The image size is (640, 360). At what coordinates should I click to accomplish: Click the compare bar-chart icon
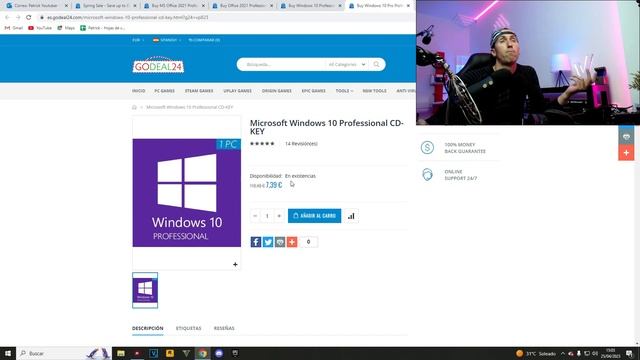[x=351, y=216]
